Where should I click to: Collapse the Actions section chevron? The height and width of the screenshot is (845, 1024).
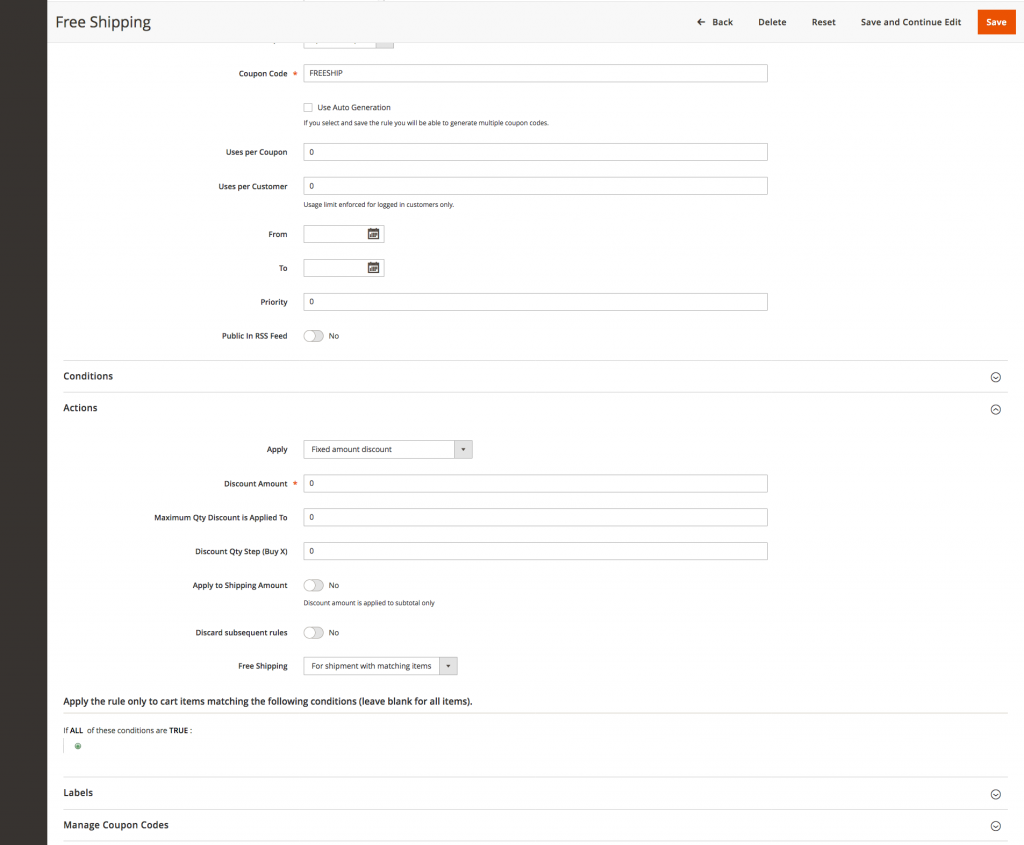tap(995, 409)
